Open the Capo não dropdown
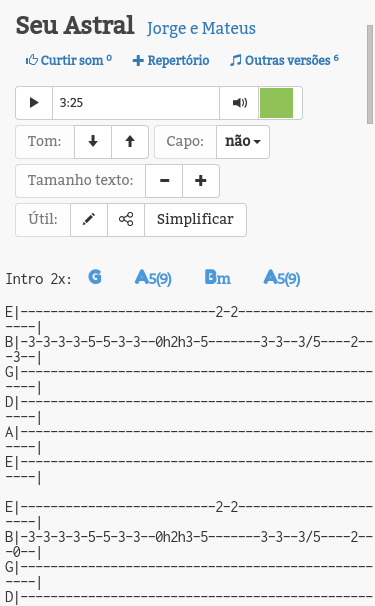This screenshot has width=375, height=606. pos(243,141)
